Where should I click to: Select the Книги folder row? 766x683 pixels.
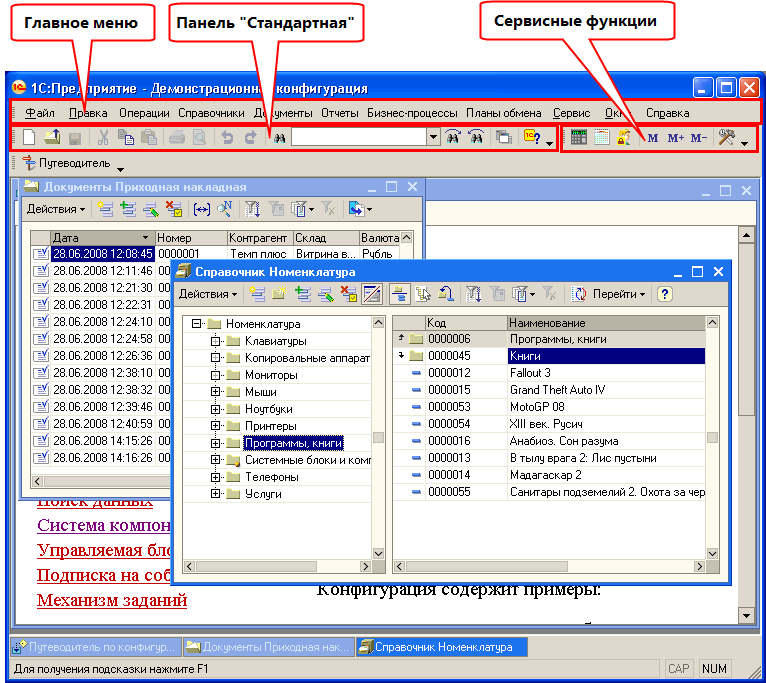tap(549, 356)
